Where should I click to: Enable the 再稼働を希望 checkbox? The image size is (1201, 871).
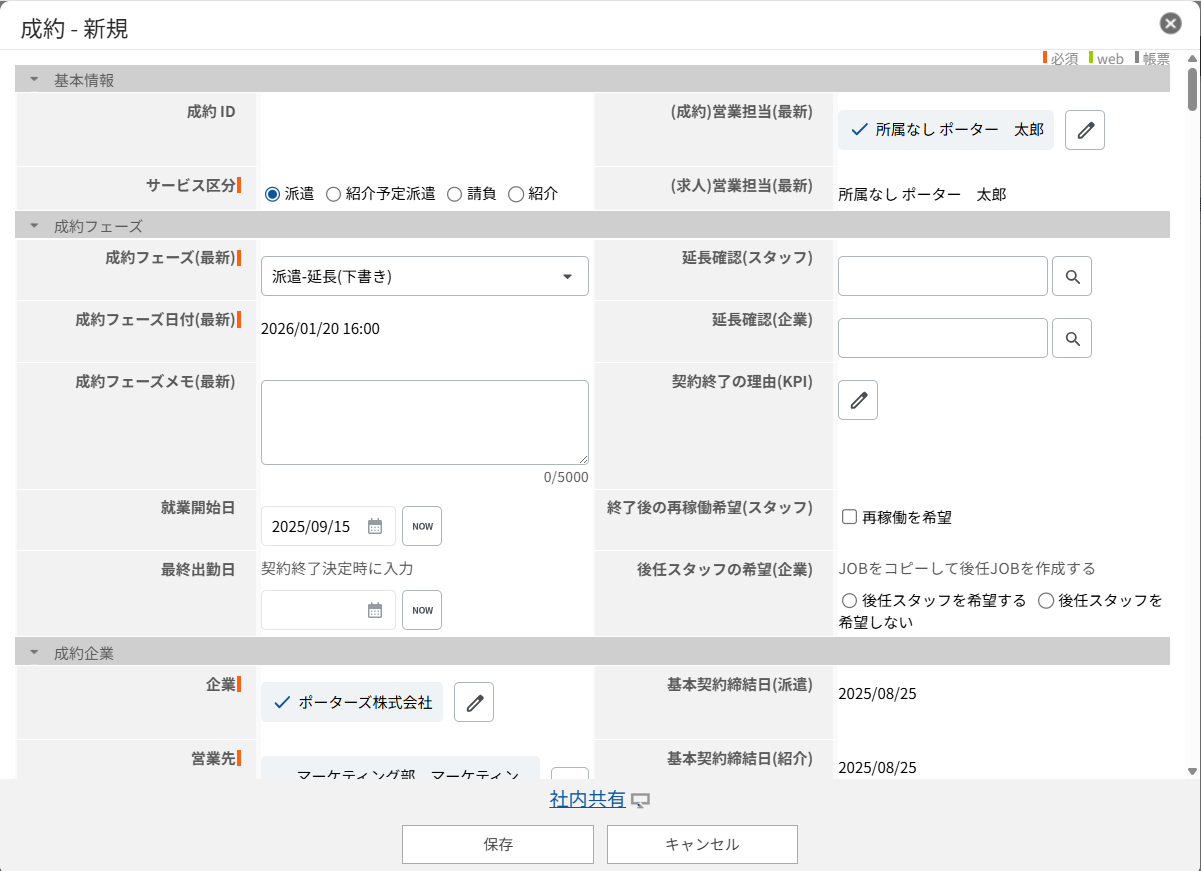[x=850, y=517]
